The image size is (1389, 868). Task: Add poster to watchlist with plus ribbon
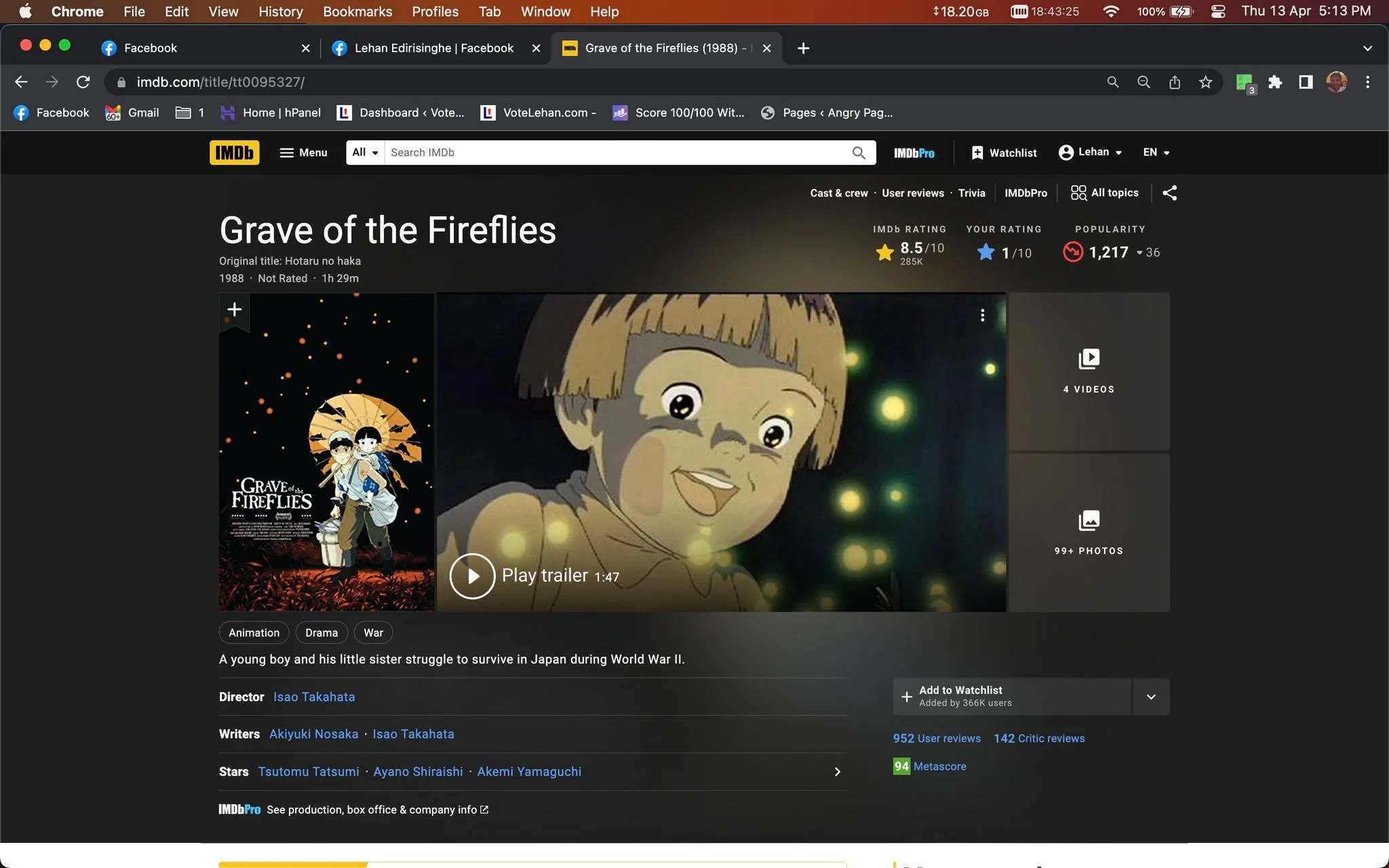[x=234, y=311]
